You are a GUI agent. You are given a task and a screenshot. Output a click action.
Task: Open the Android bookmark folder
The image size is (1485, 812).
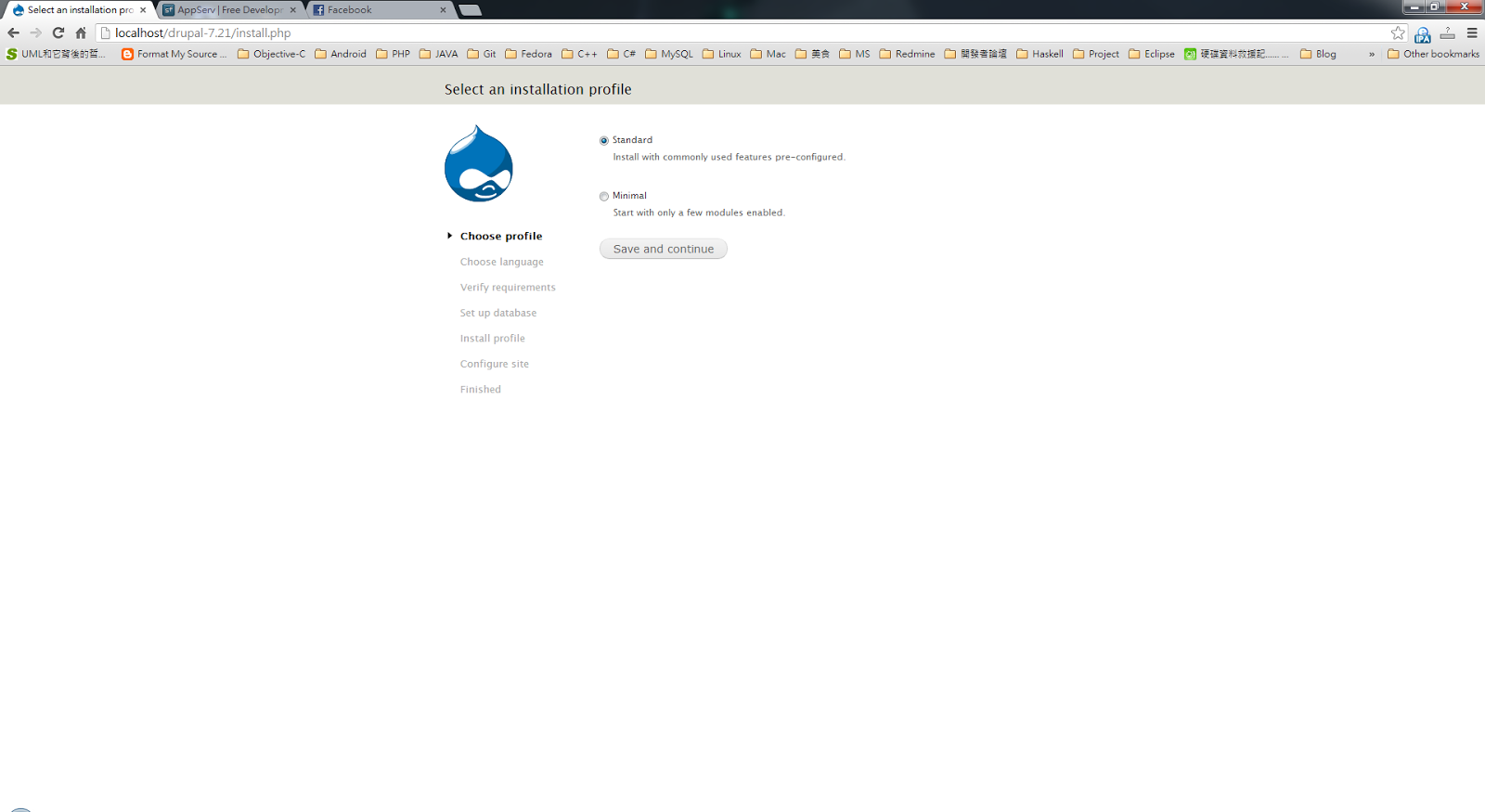(341, 54)
